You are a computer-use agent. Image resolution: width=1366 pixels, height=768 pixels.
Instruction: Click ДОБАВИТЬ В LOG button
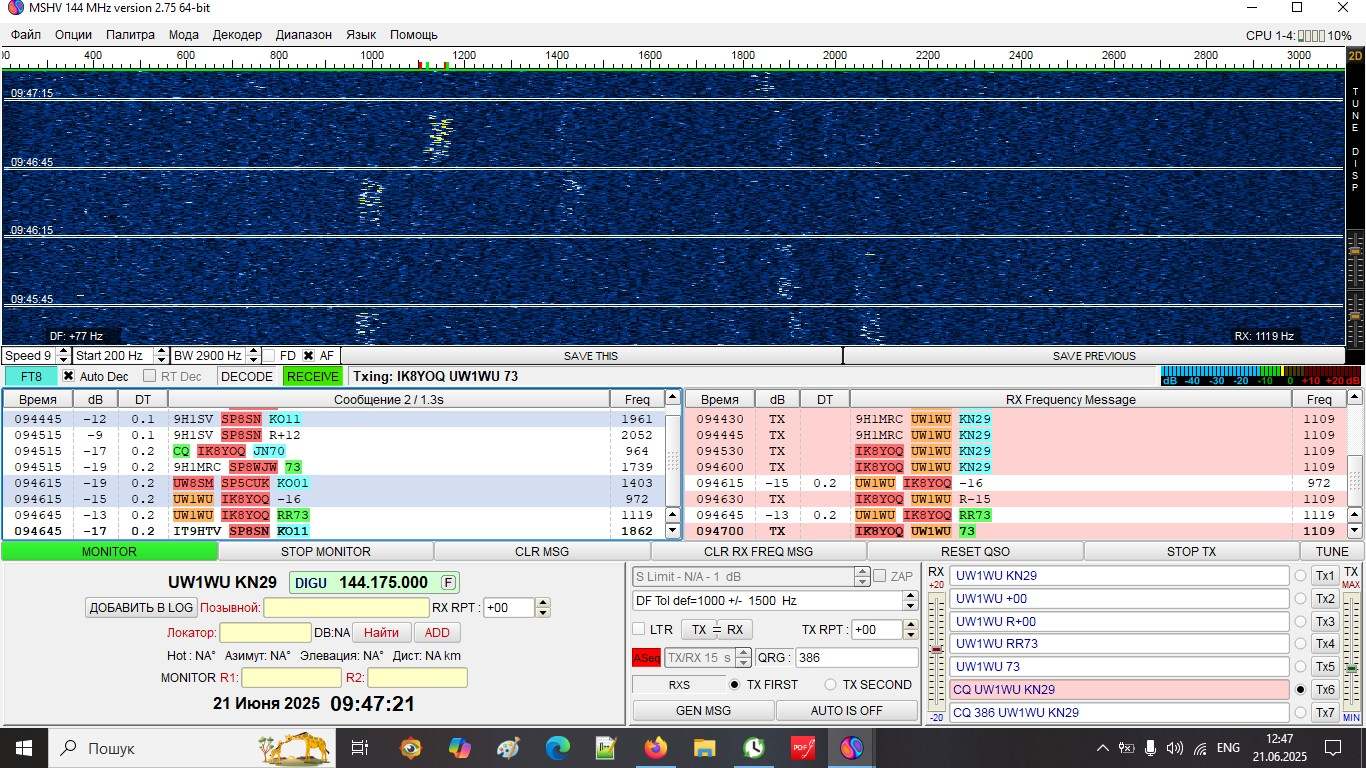tap(141, 607)
